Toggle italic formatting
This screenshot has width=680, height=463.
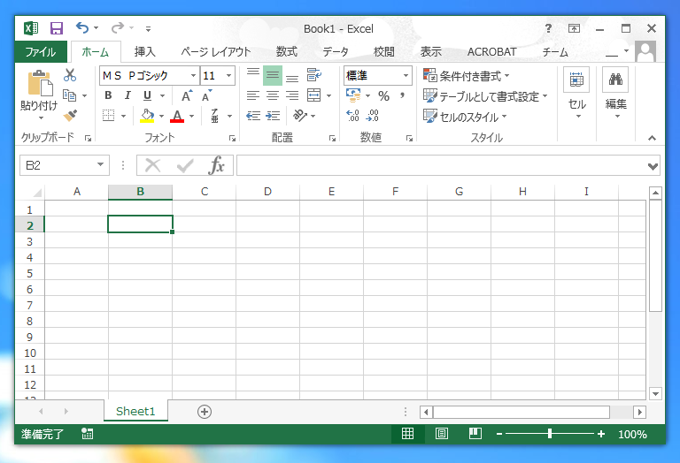[128, 95]
